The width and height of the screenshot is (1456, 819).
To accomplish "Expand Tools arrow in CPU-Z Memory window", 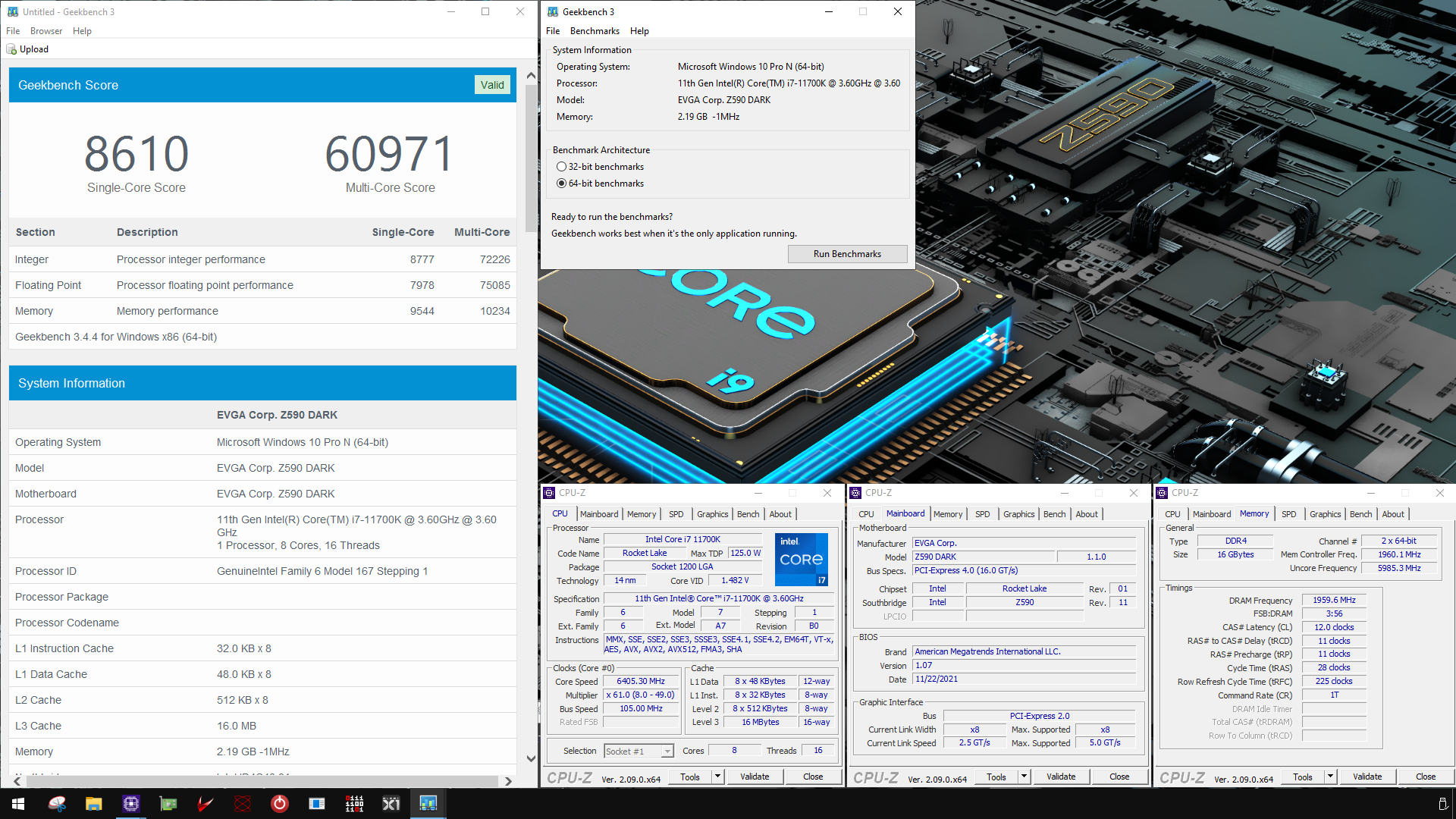I will pyautogui.click(x=1330, y=777).
